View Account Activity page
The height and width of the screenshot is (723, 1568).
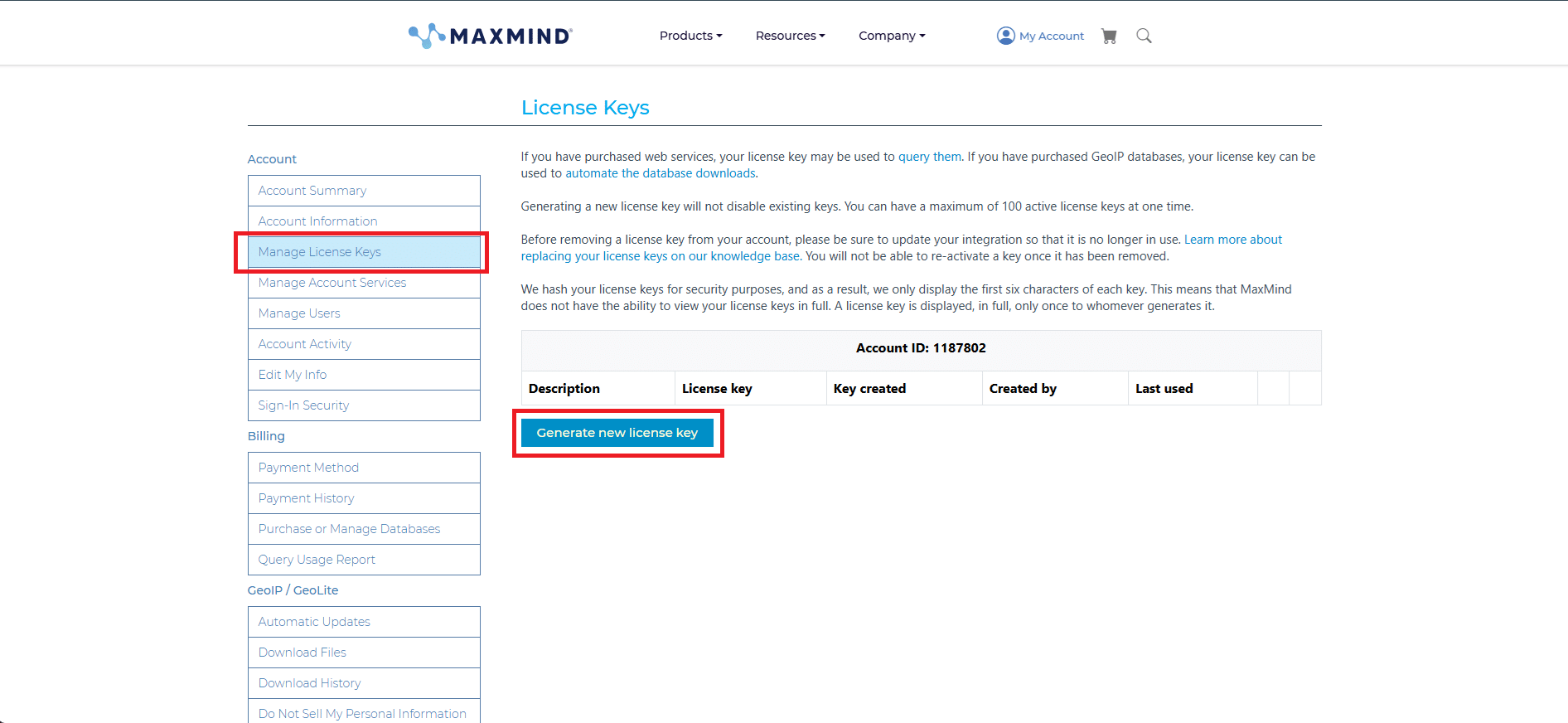click(x=364, y=344)
